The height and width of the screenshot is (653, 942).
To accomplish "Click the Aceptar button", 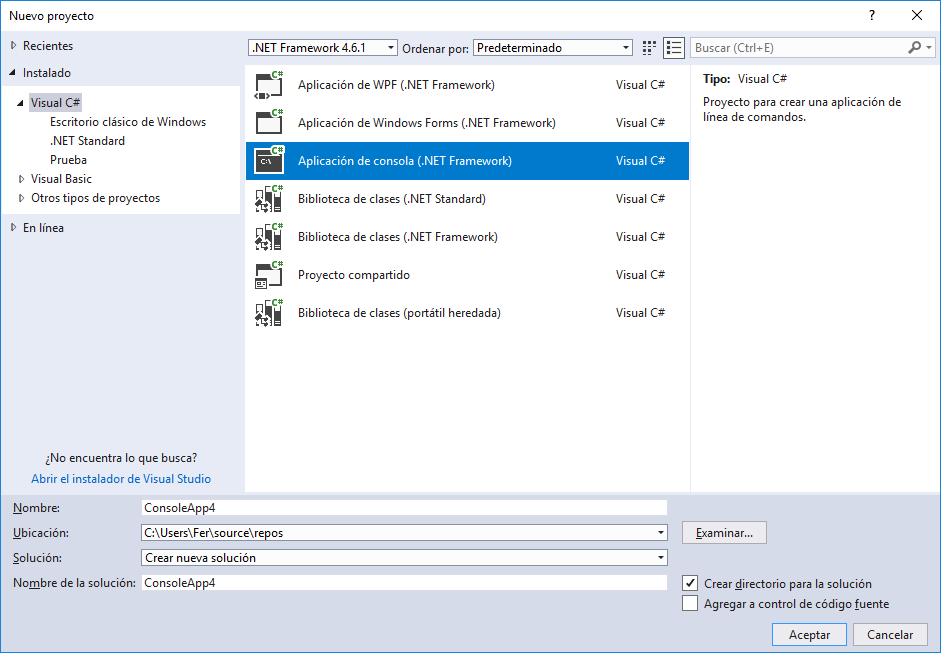I will 809,635.
